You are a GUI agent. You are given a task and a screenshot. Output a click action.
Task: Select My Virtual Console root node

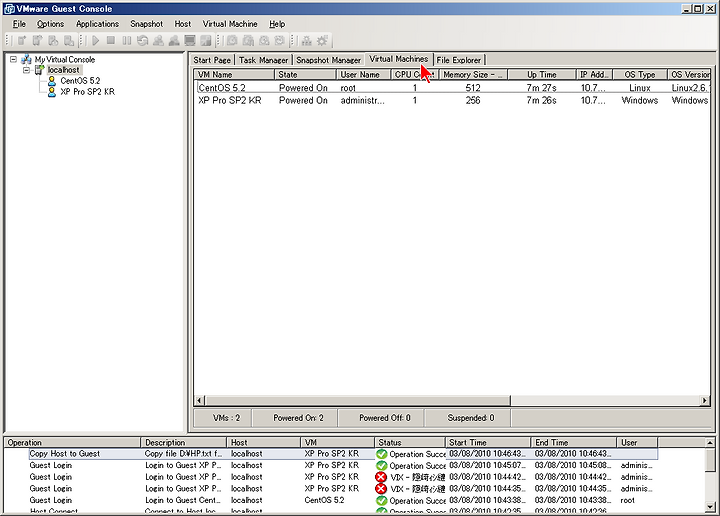pos(65,59)
